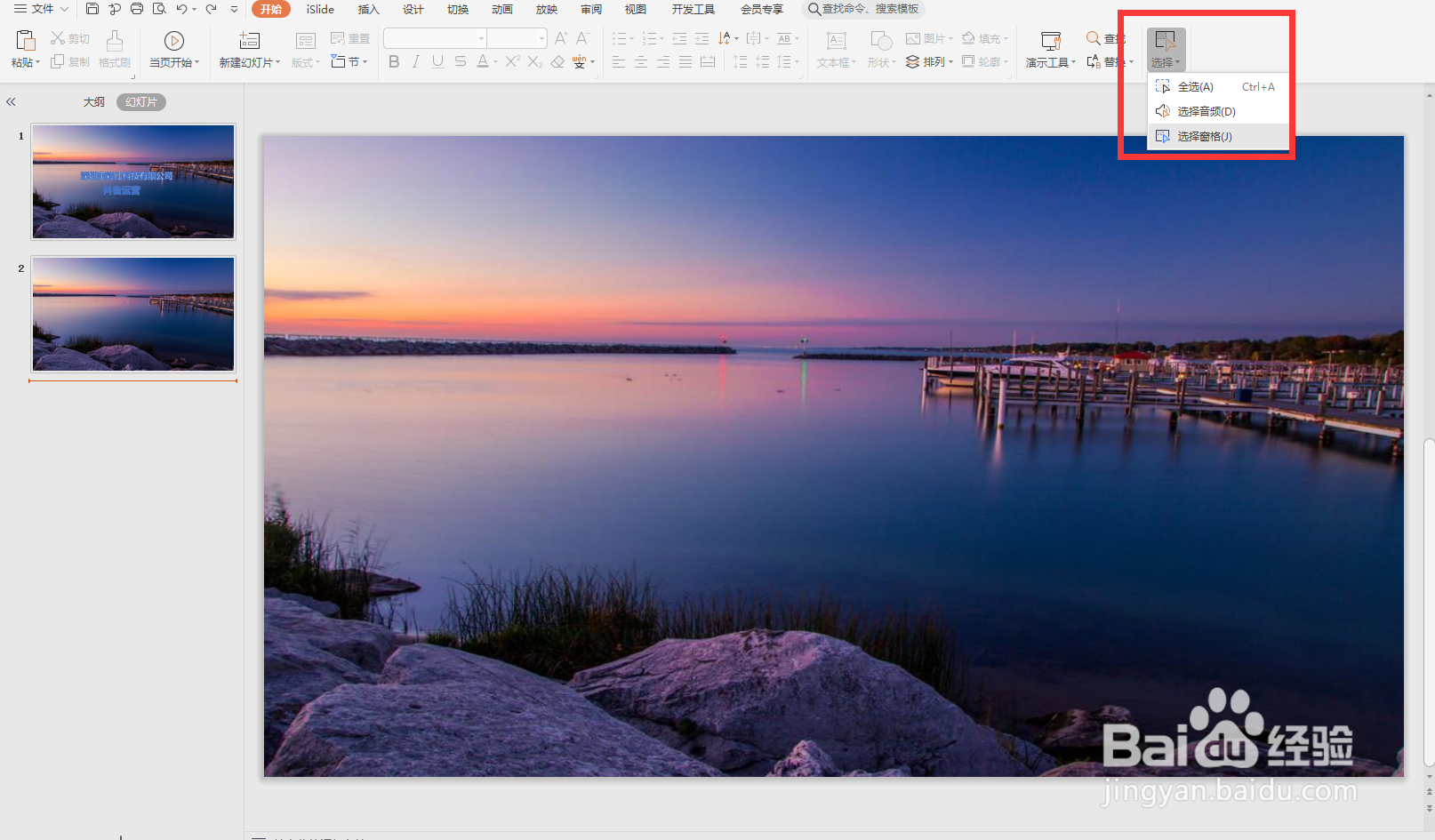
Task: Click the decrease indent icon
Action: [x=680, y=38]
